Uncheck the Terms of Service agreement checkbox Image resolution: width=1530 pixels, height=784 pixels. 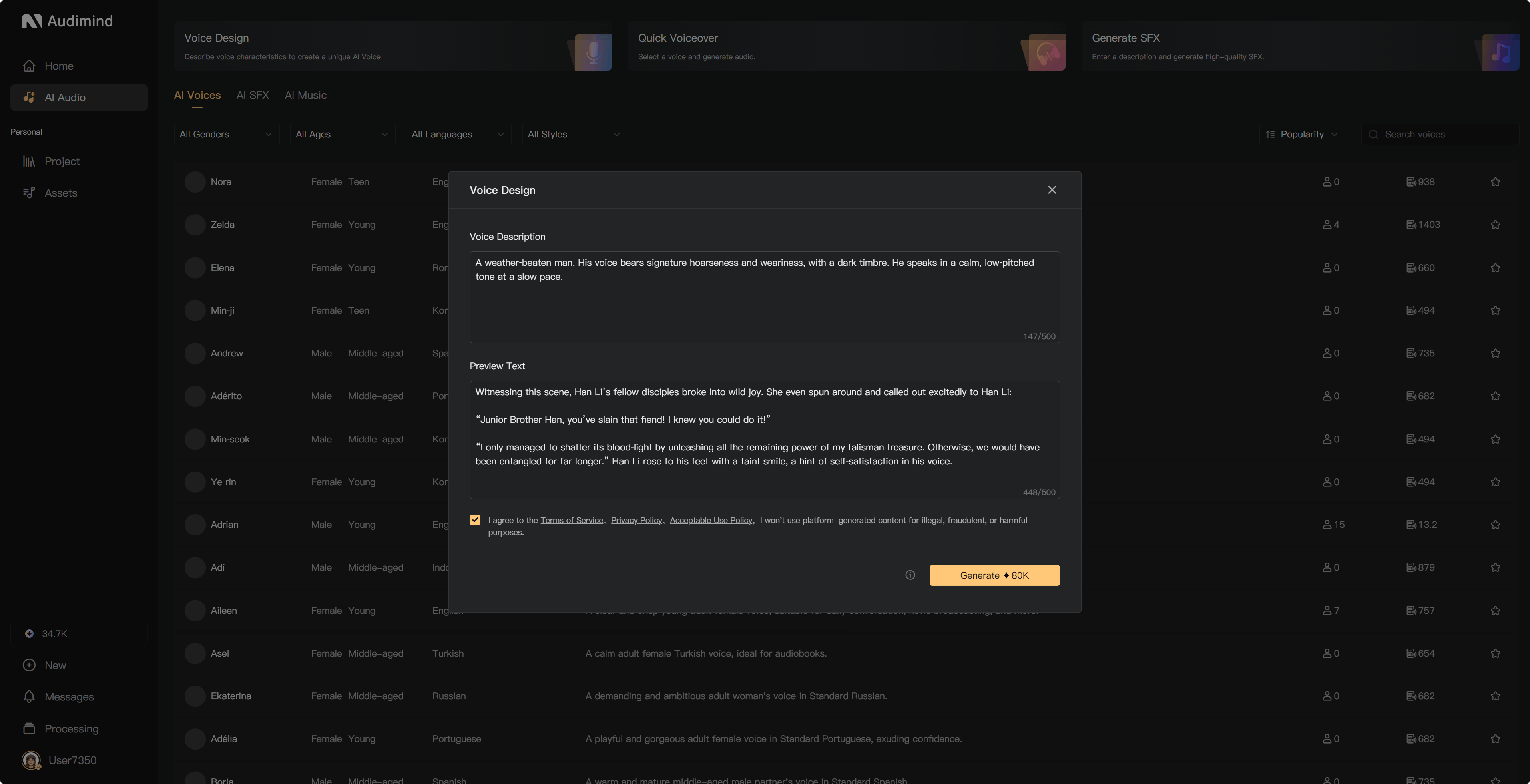pyautogui.click(x=475, y=520)
